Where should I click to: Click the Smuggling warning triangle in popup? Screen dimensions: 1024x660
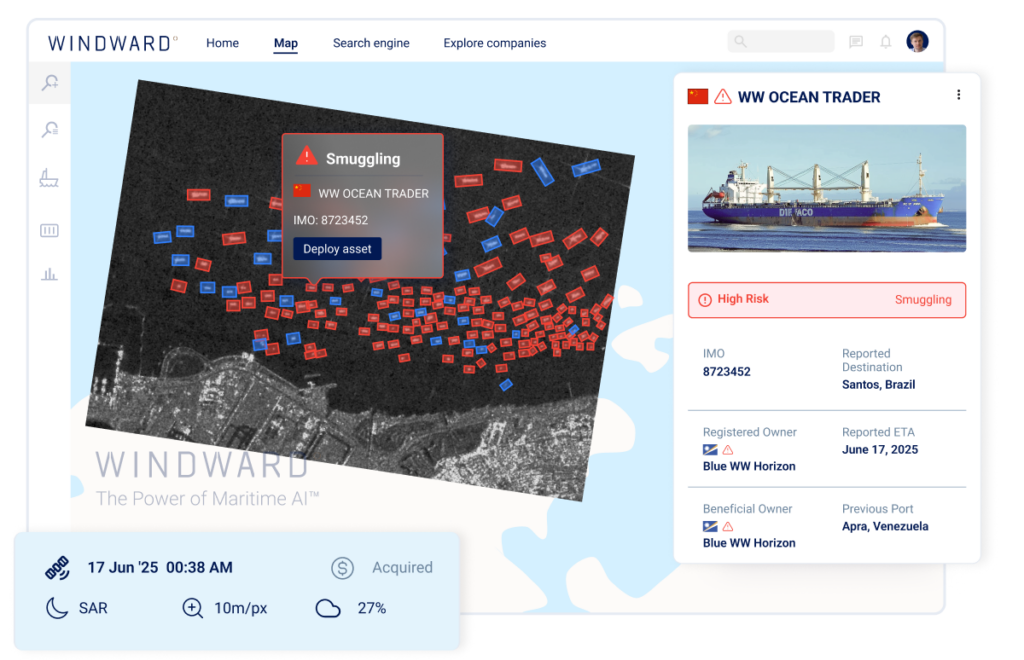(x=306, y=157)
